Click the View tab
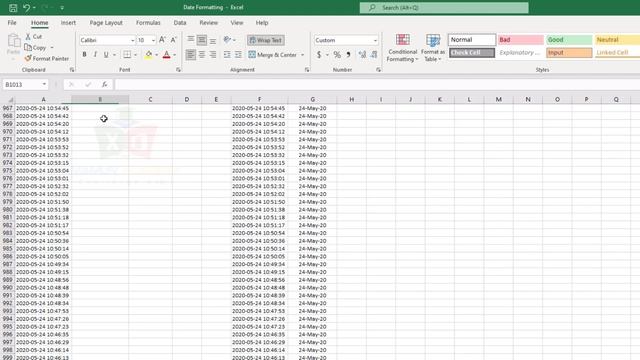Screen dimensions: 640x360 coord(237,23)
